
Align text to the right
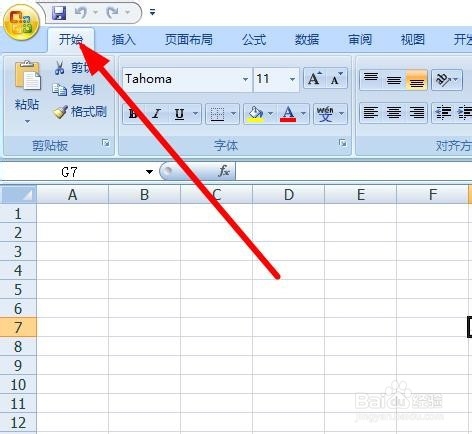pos(416,112)
